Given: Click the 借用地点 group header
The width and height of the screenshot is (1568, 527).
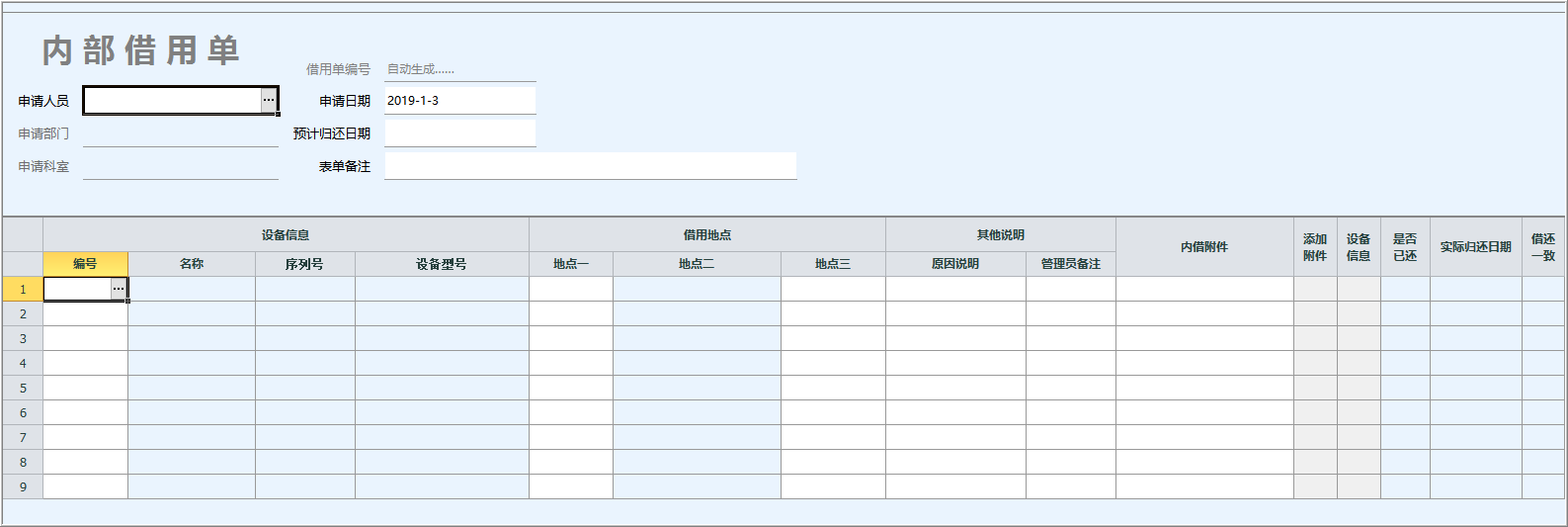Looking at the screenshot, I should pyautogui.click(x=707, y=235).
